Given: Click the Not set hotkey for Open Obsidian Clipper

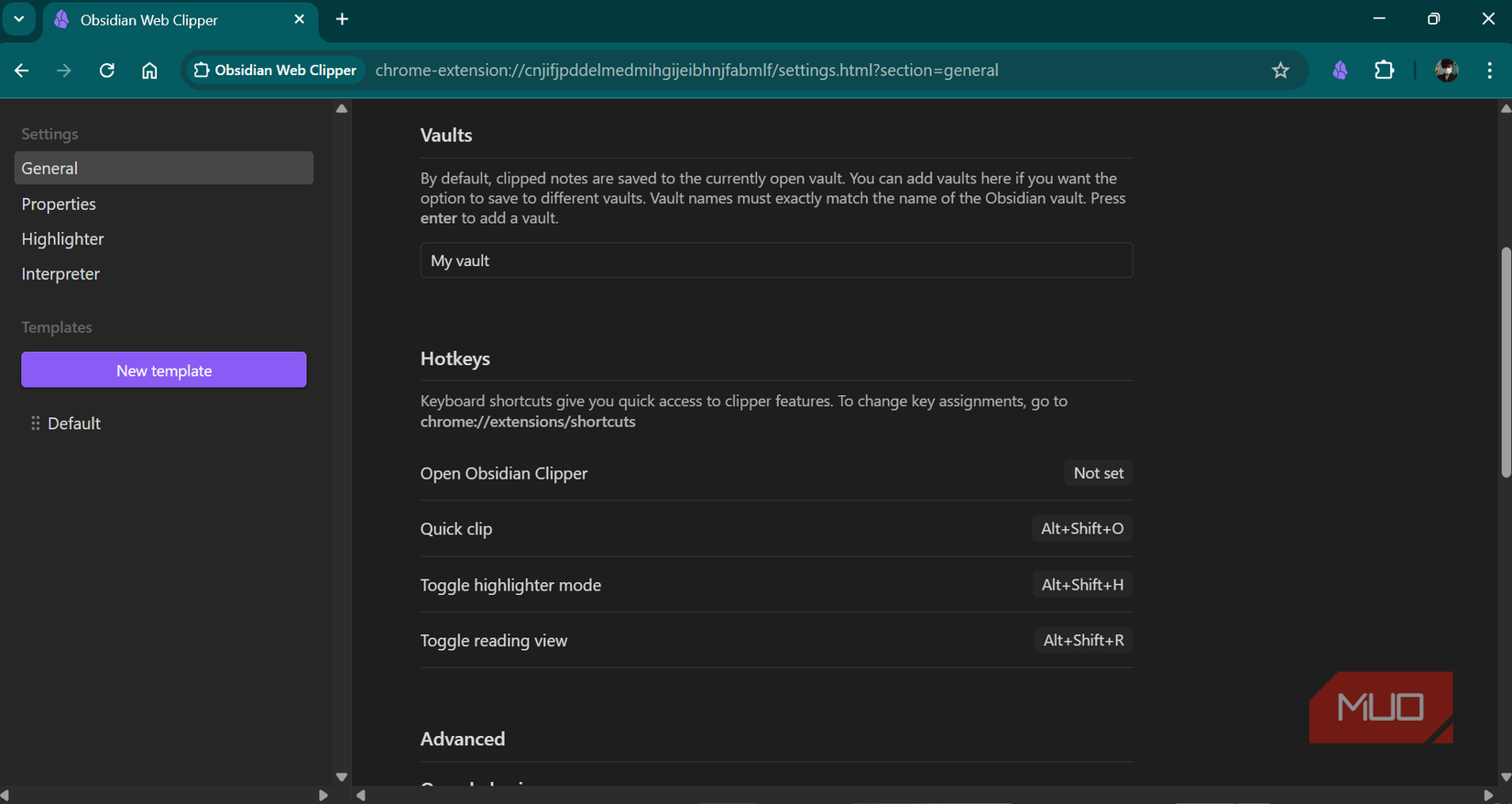Looking at the screenshot, I should click(1099, 473).
